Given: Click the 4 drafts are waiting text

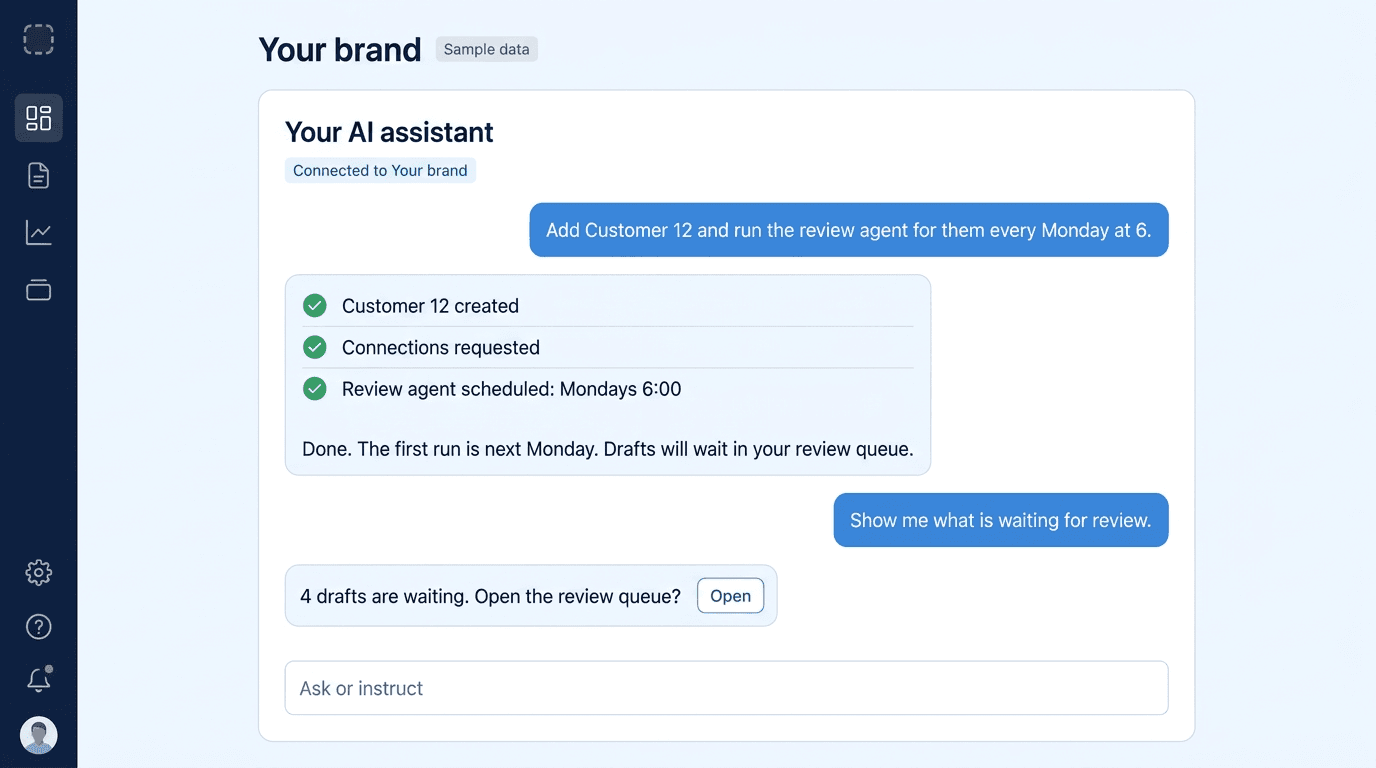Looking at the screenshot, I should (x=490, y=596).
